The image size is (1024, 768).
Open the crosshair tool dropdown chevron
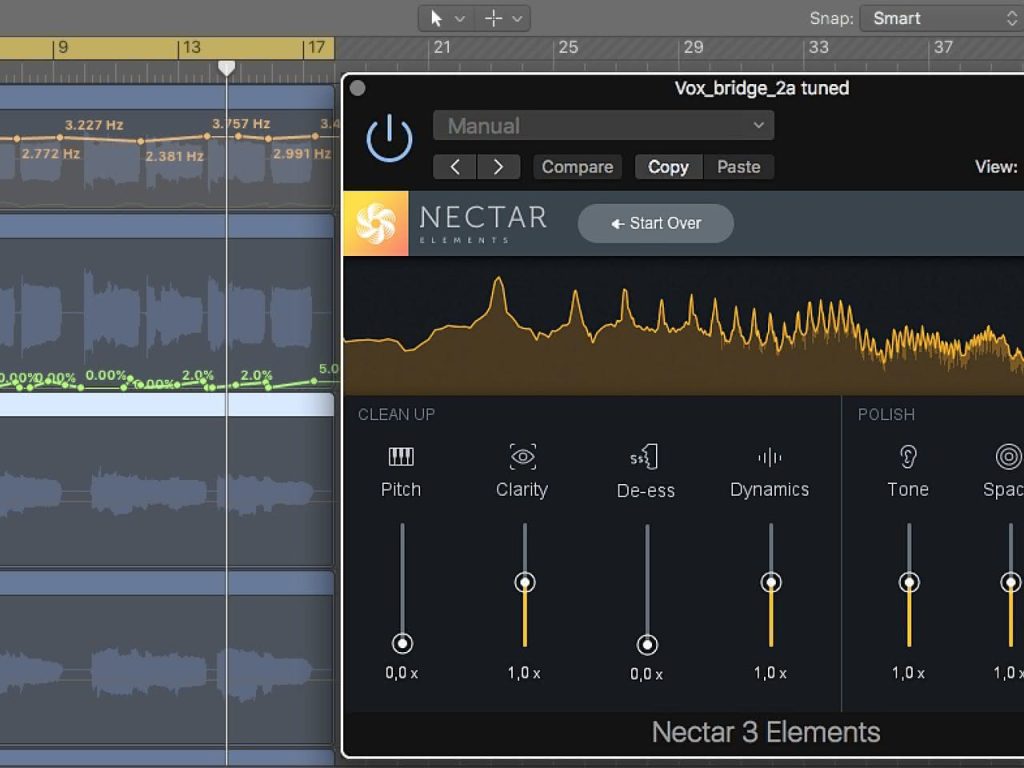(517, 19)
